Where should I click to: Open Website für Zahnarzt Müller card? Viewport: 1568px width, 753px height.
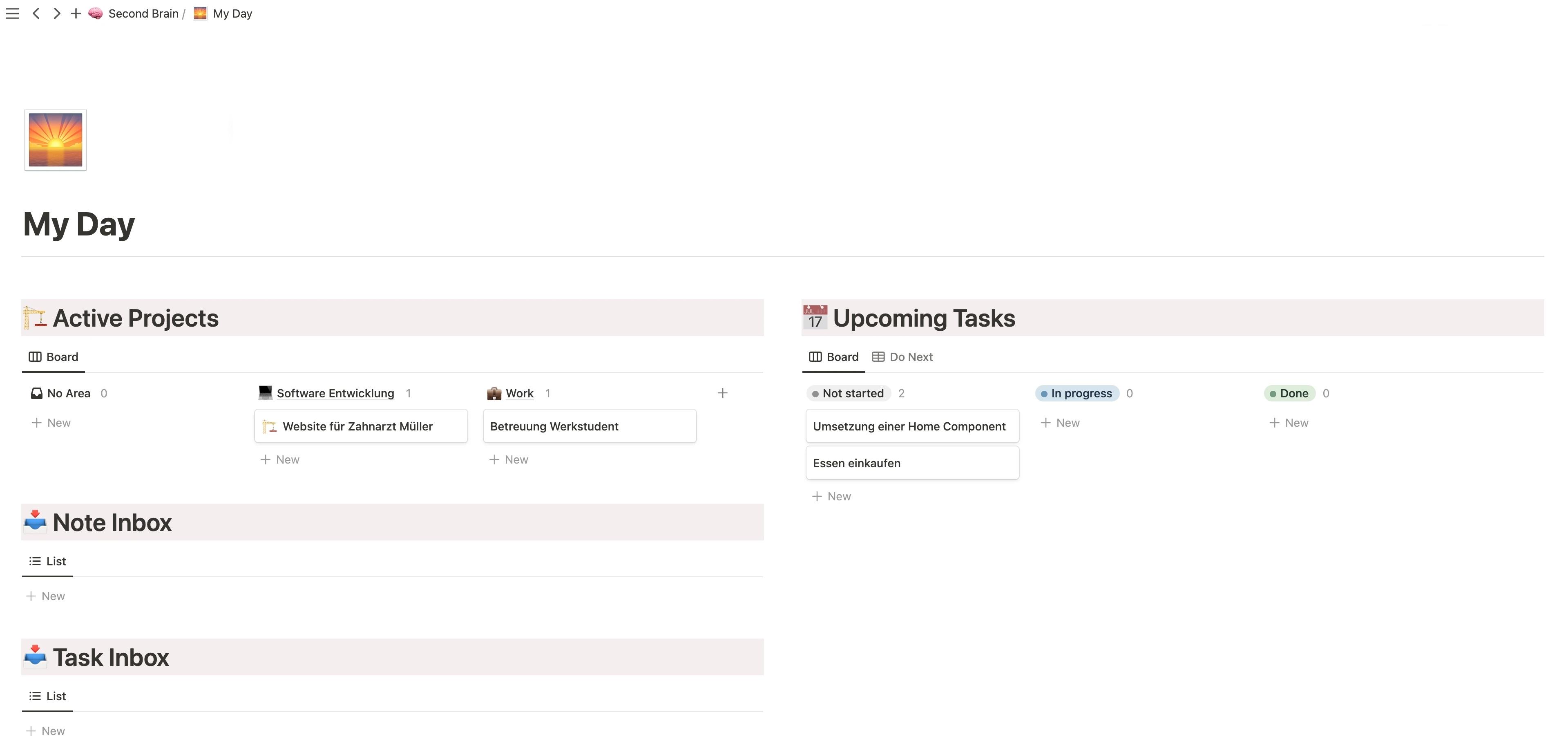point(360,426)
